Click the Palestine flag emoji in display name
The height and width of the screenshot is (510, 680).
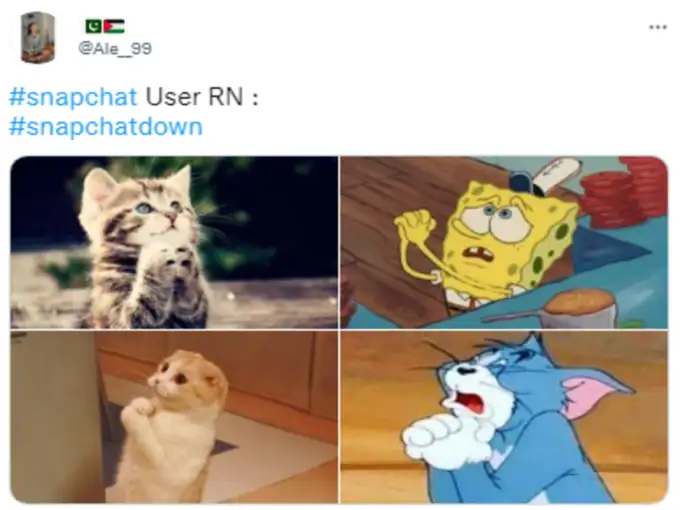(x=114, y=26)
